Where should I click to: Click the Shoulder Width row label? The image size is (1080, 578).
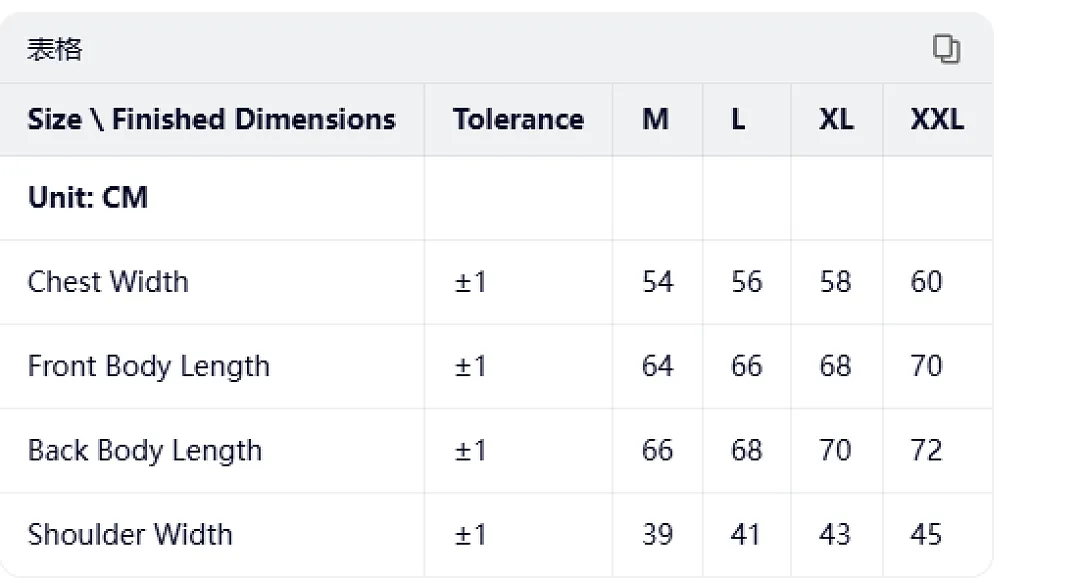130,535
